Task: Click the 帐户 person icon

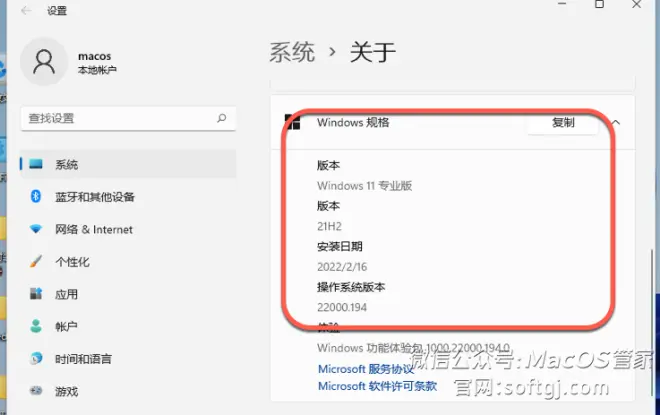Action: click(x=36, y=326)
